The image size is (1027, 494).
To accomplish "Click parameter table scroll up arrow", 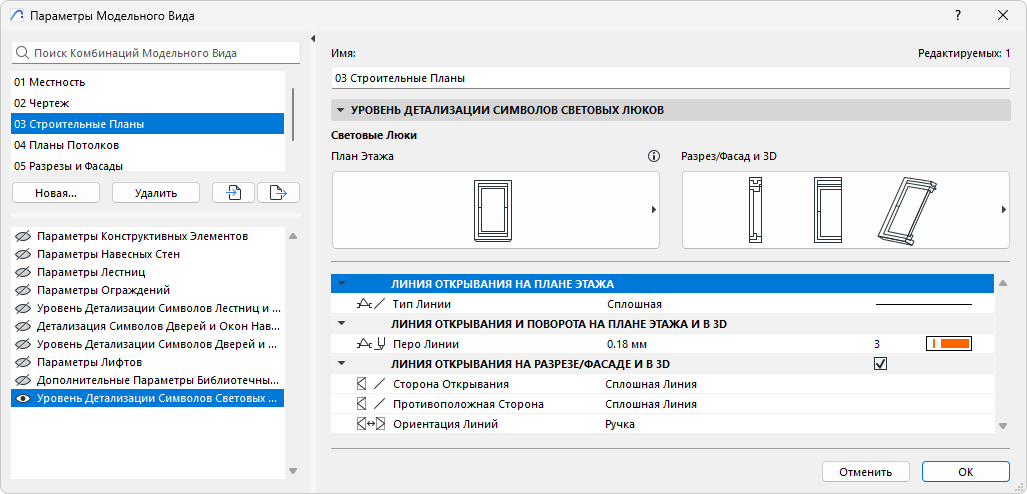I will coord(1002,283).
